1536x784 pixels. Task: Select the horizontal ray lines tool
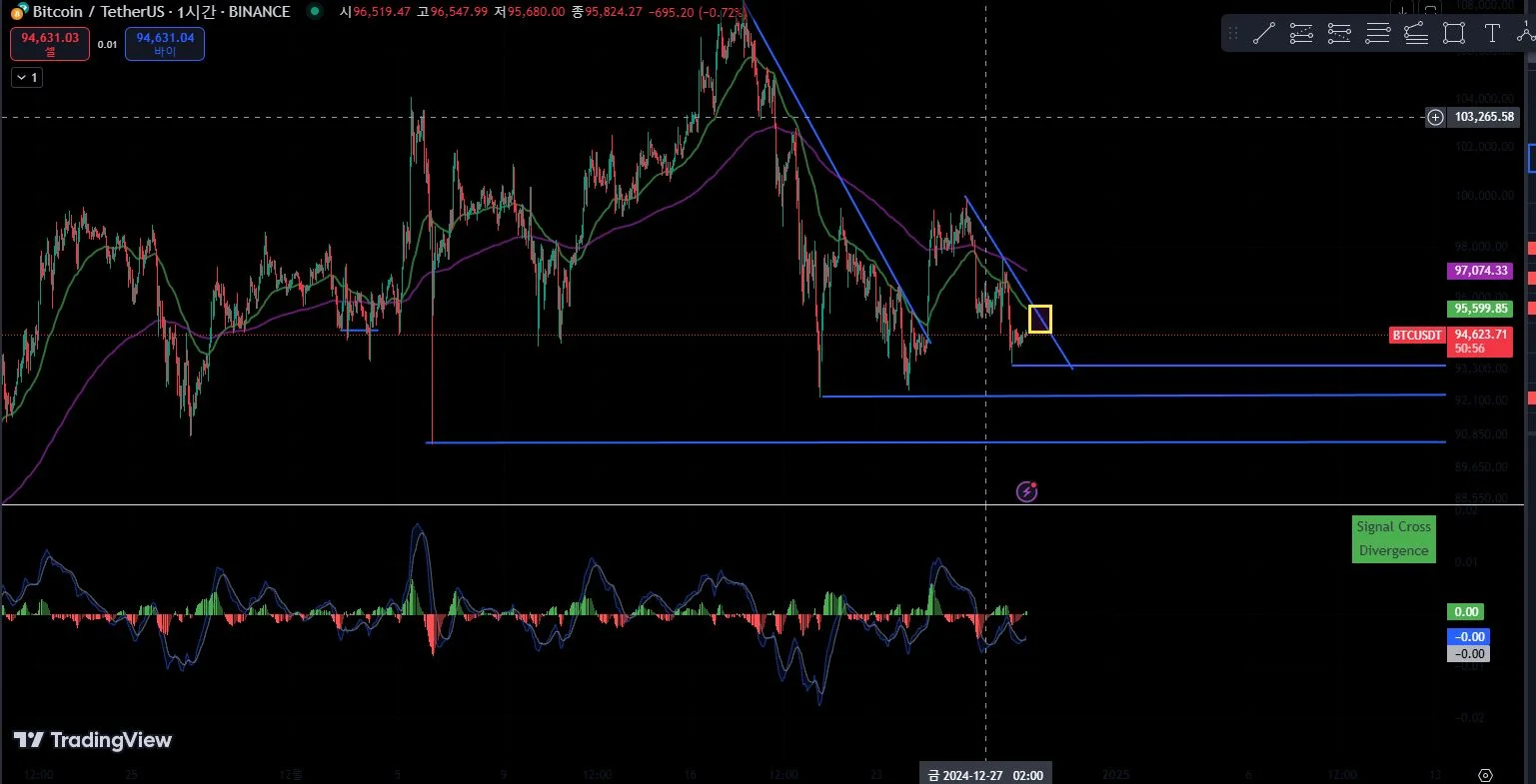coord(1378,33)
